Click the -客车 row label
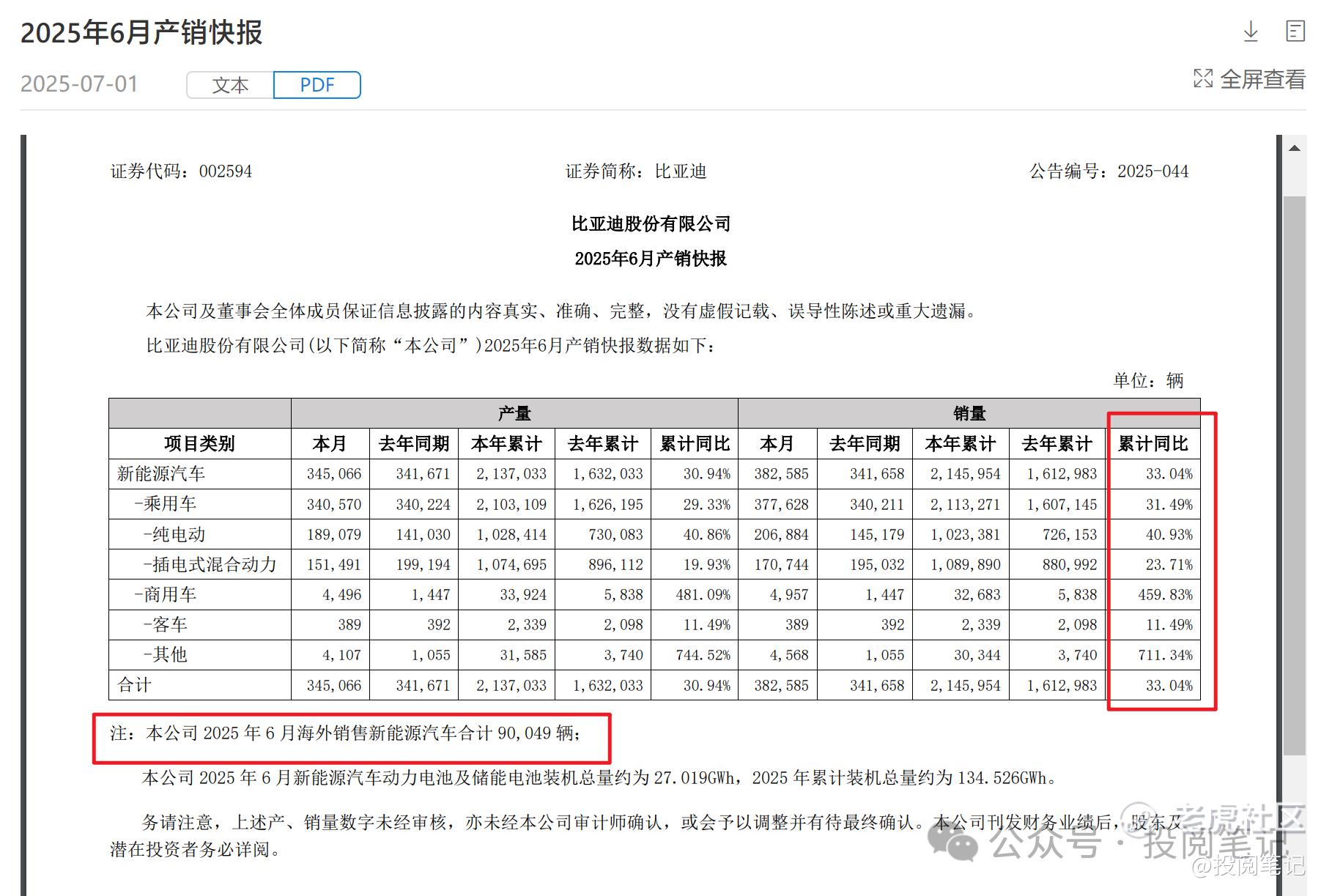 [165, 624]
